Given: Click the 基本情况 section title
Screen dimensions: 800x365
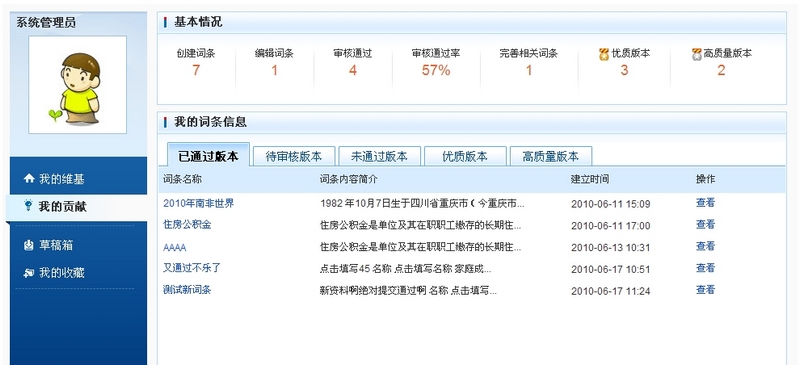Looking at the screenshot, I should (x=198, y=22).
